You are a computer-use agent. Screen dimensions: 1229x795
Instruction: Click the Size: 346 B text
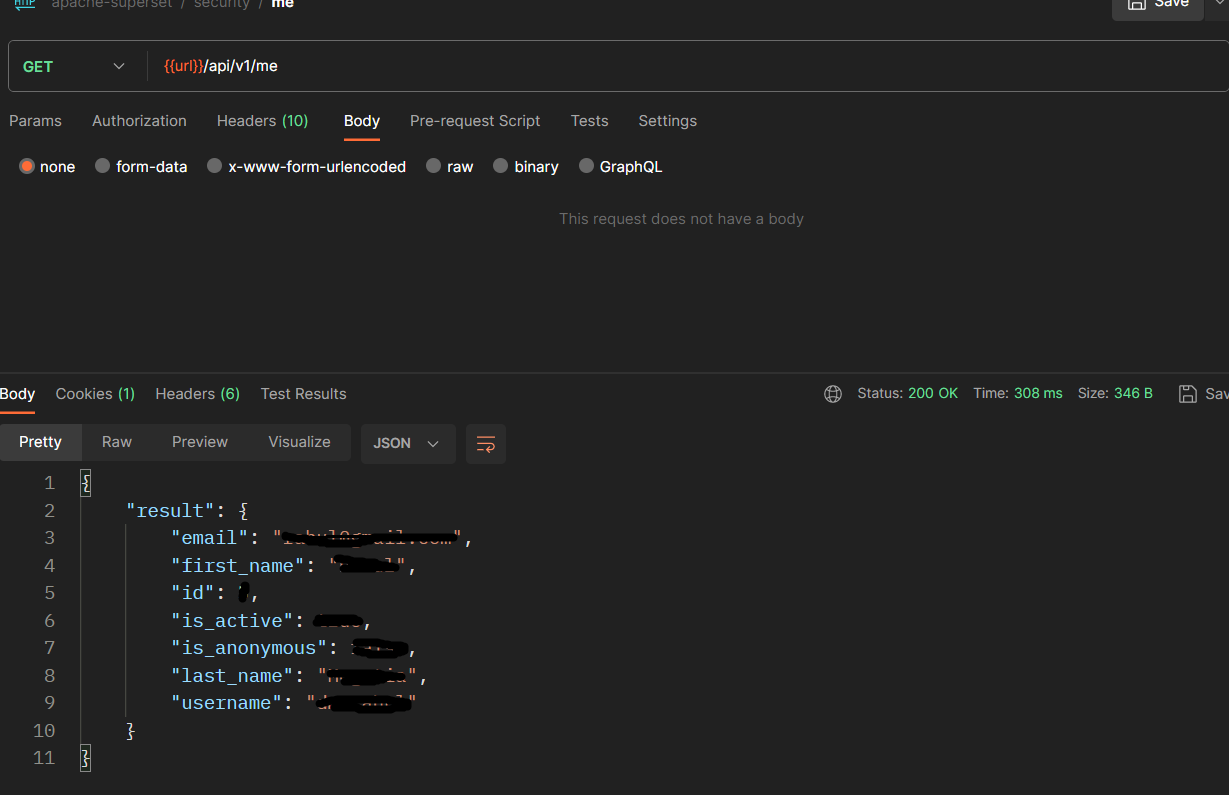1115,394
